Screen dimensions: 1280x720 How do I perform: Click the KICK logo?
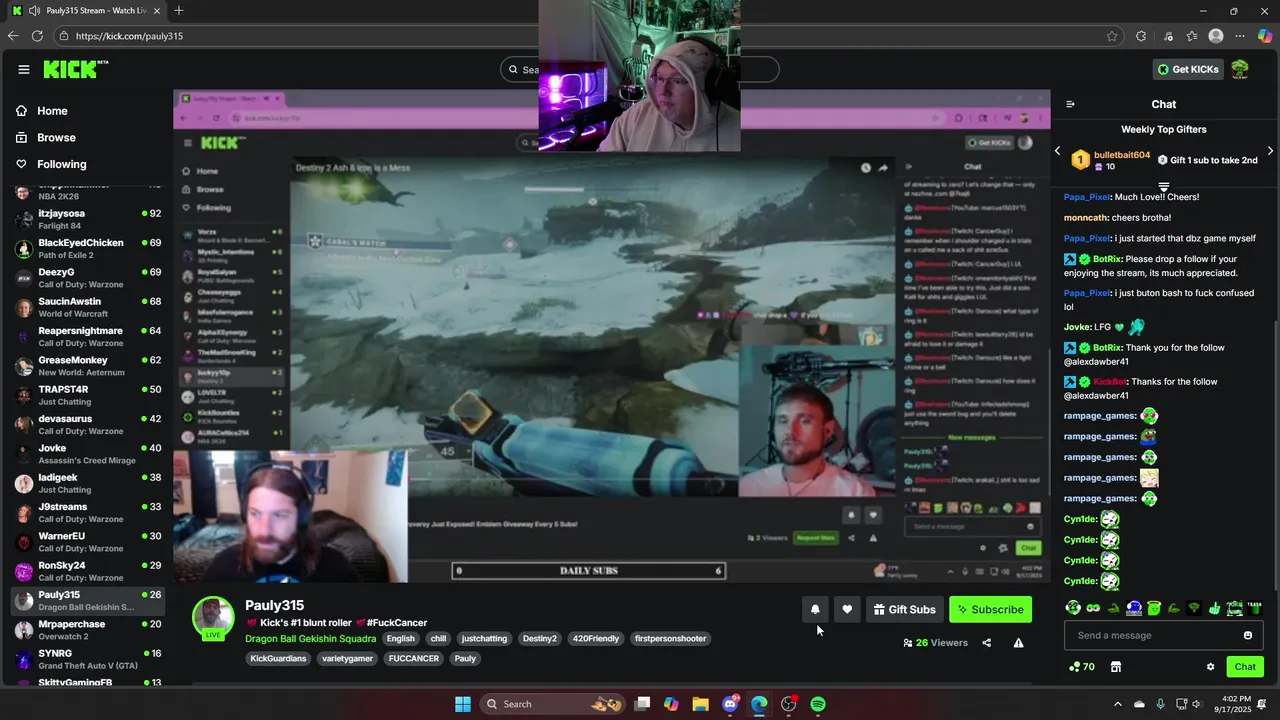[75, 69]
